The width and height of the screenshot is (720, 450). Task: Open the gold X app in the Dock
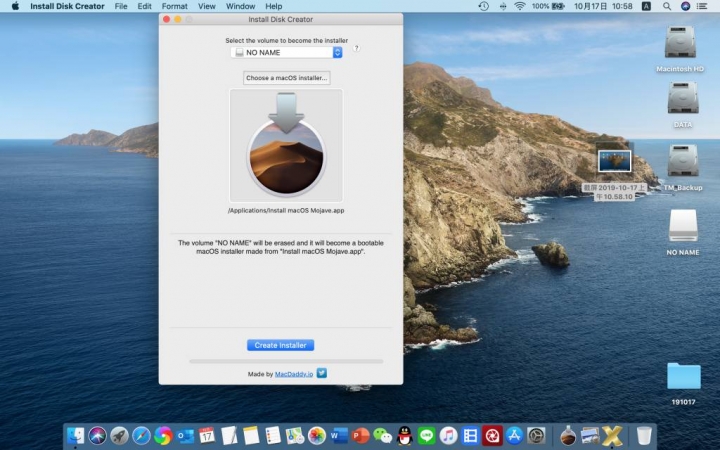[x=612, y=435]
